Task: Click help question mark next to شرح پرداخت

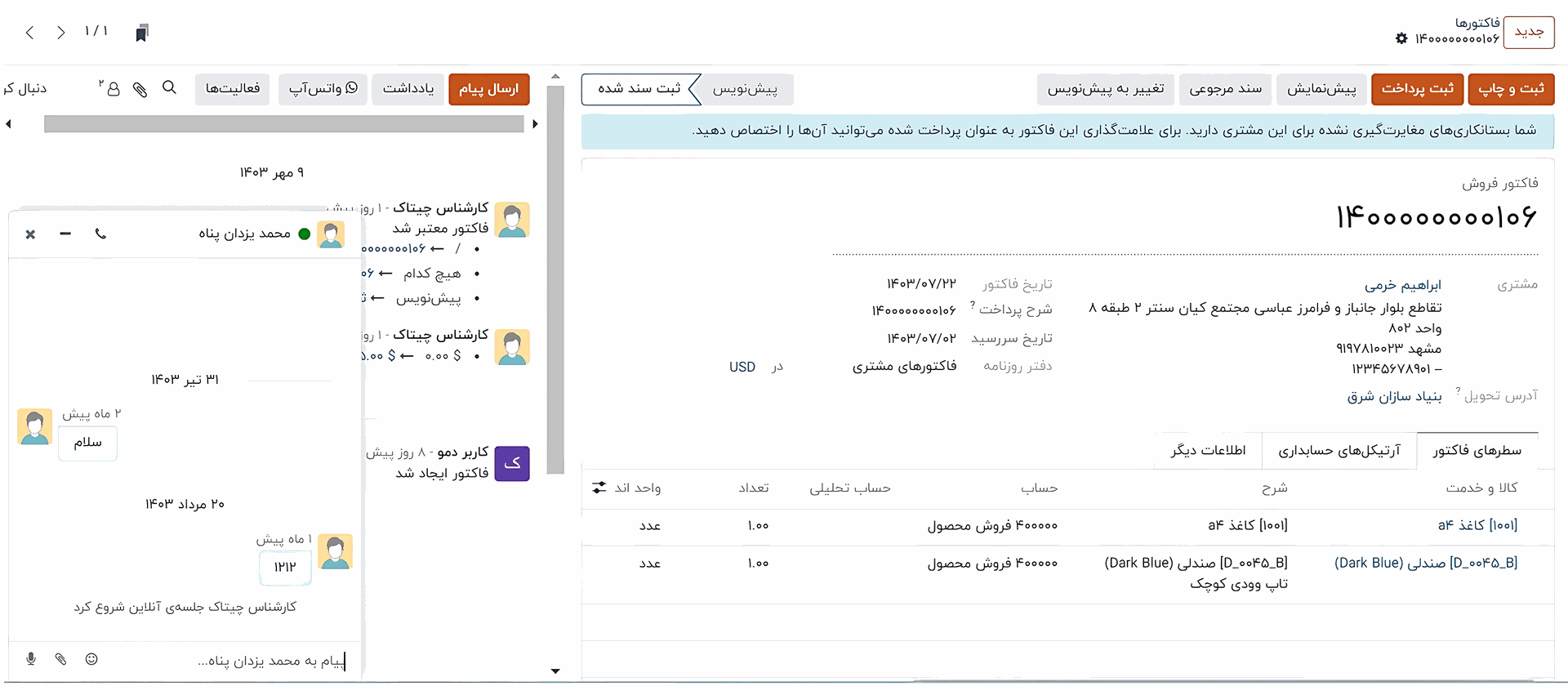Action: (x=972, y=305)
